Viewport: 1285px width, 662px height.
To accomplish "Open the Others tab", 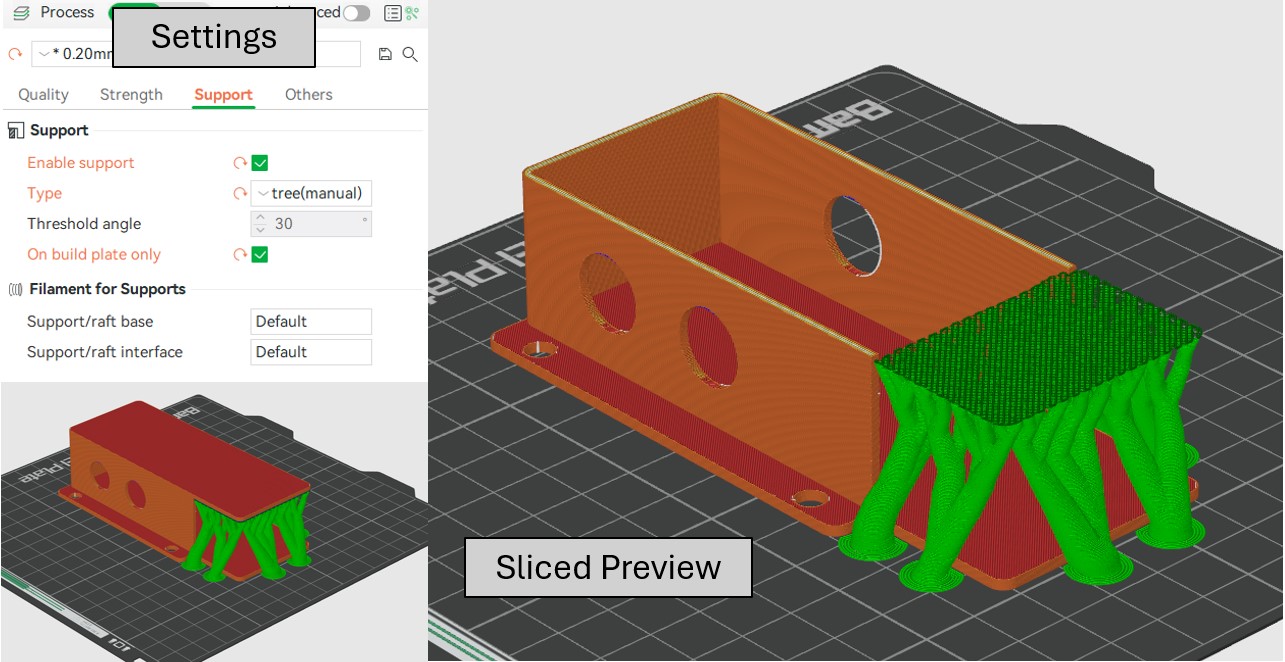I will click(308, 94).
